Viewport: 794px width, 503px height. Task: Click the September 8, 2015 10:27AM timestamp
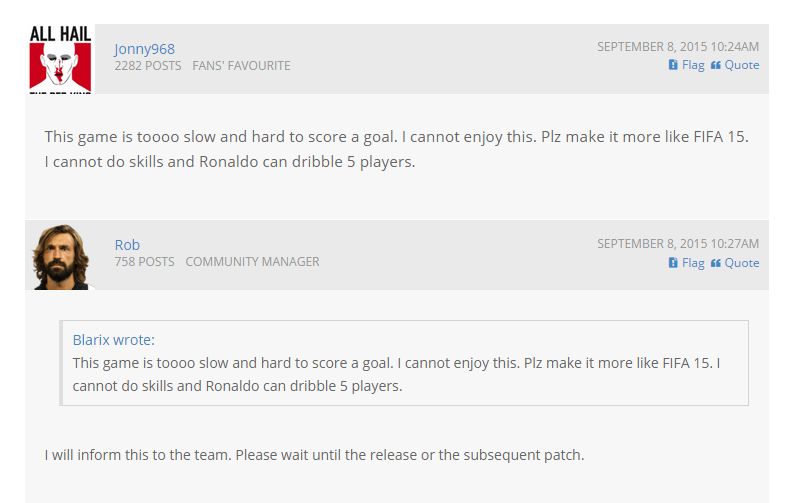point(678,244)
